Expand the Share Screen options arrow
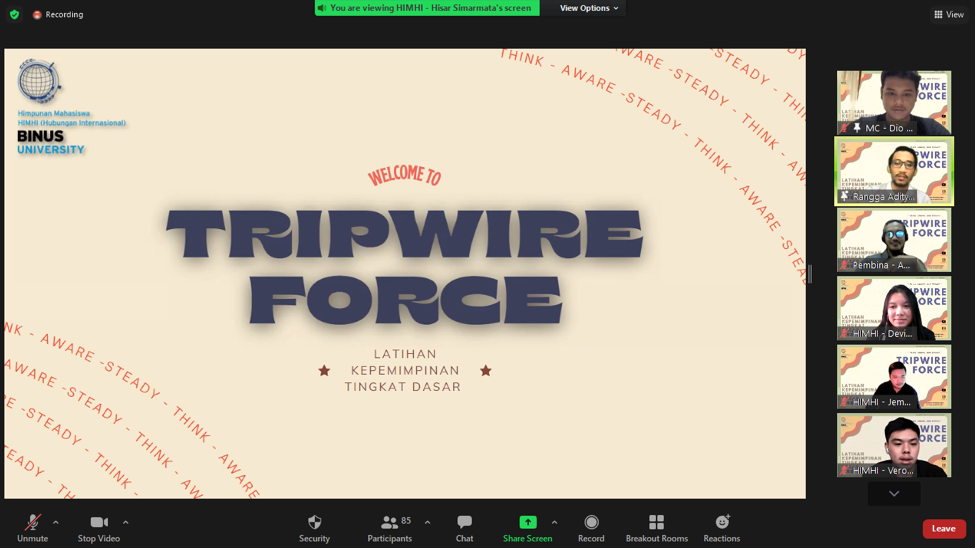The image size is (977, 550). (555, 522)
